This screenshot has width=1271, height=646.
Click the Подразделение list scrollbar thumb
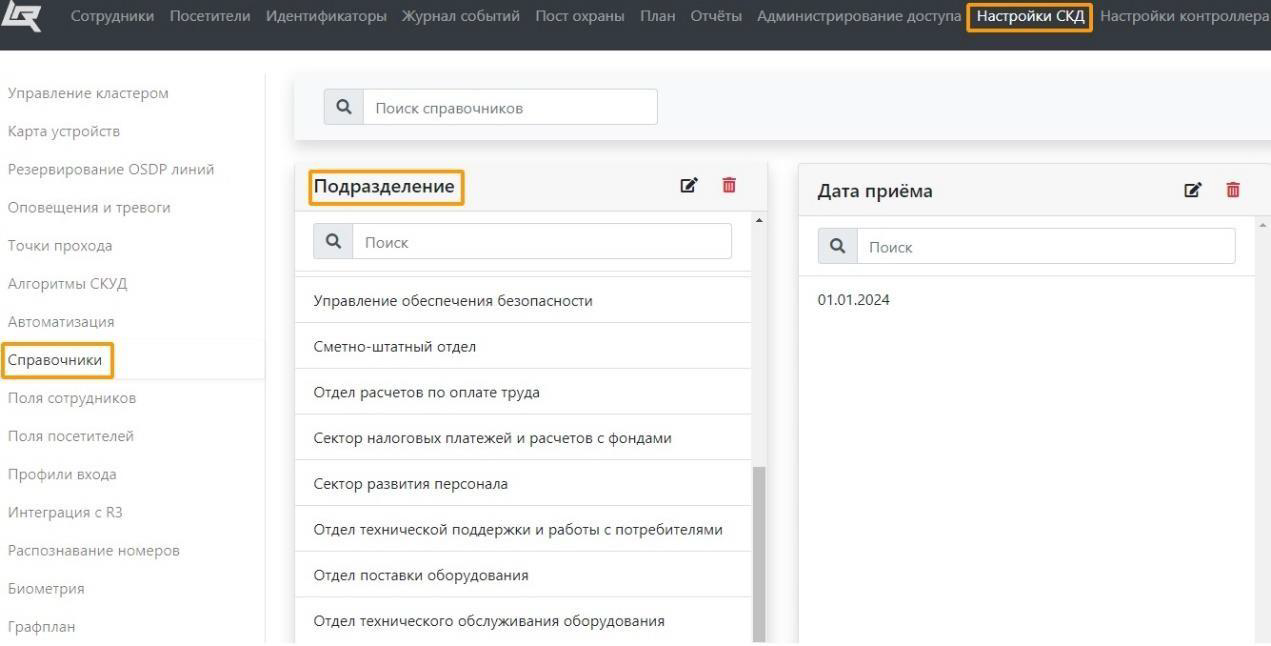coord(758,550)
